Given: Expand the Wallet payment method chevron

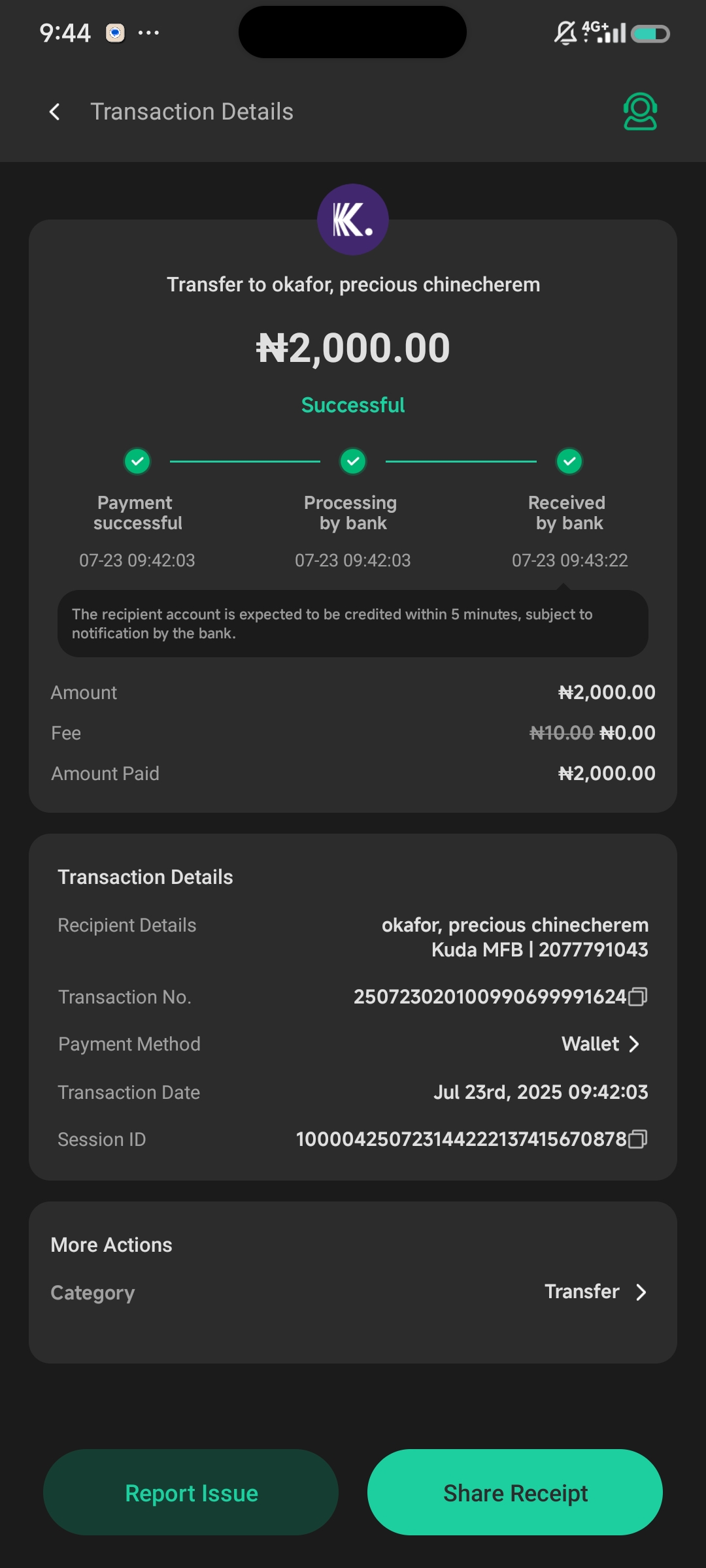Looking at the screenshot, I should click(633, 1044).
